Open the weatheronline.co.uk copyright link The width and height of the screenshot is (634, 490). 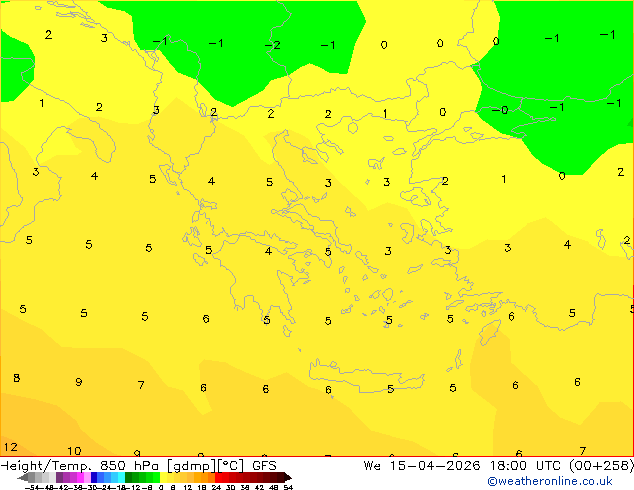coord(549,481)
